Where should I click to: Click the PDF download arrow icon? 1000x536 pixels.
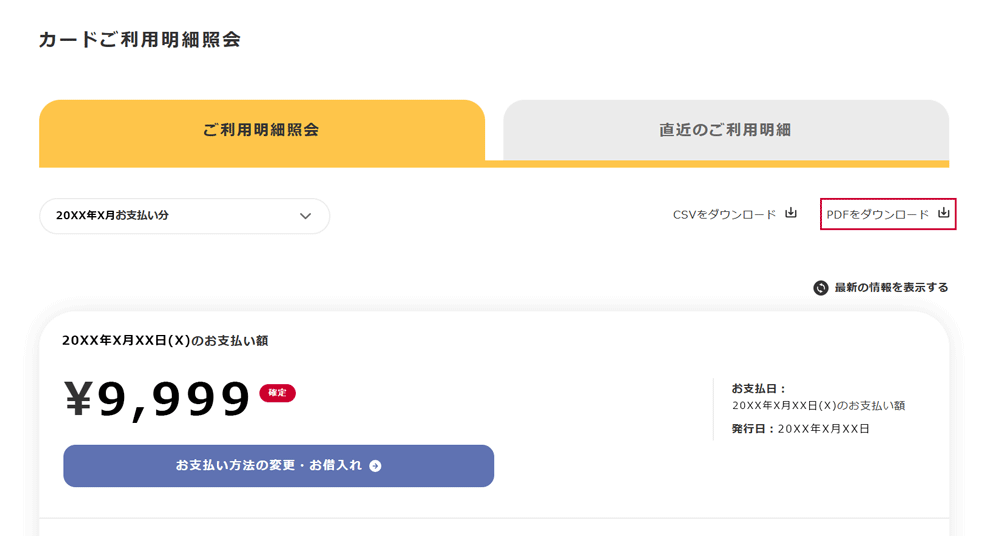(943, 213)
